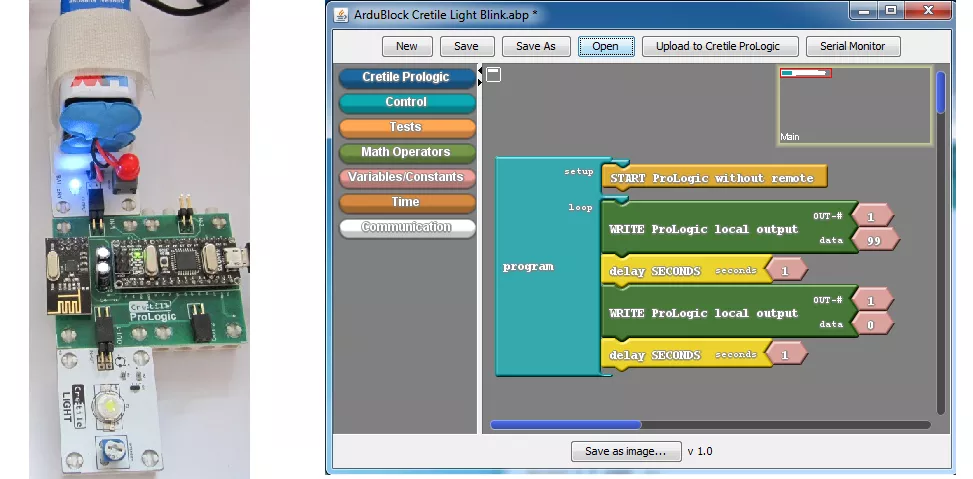Click the Open button
Image resolution: width=973 pixels, height=479 pixels.
pyautogui.click(x=606, y=46)
